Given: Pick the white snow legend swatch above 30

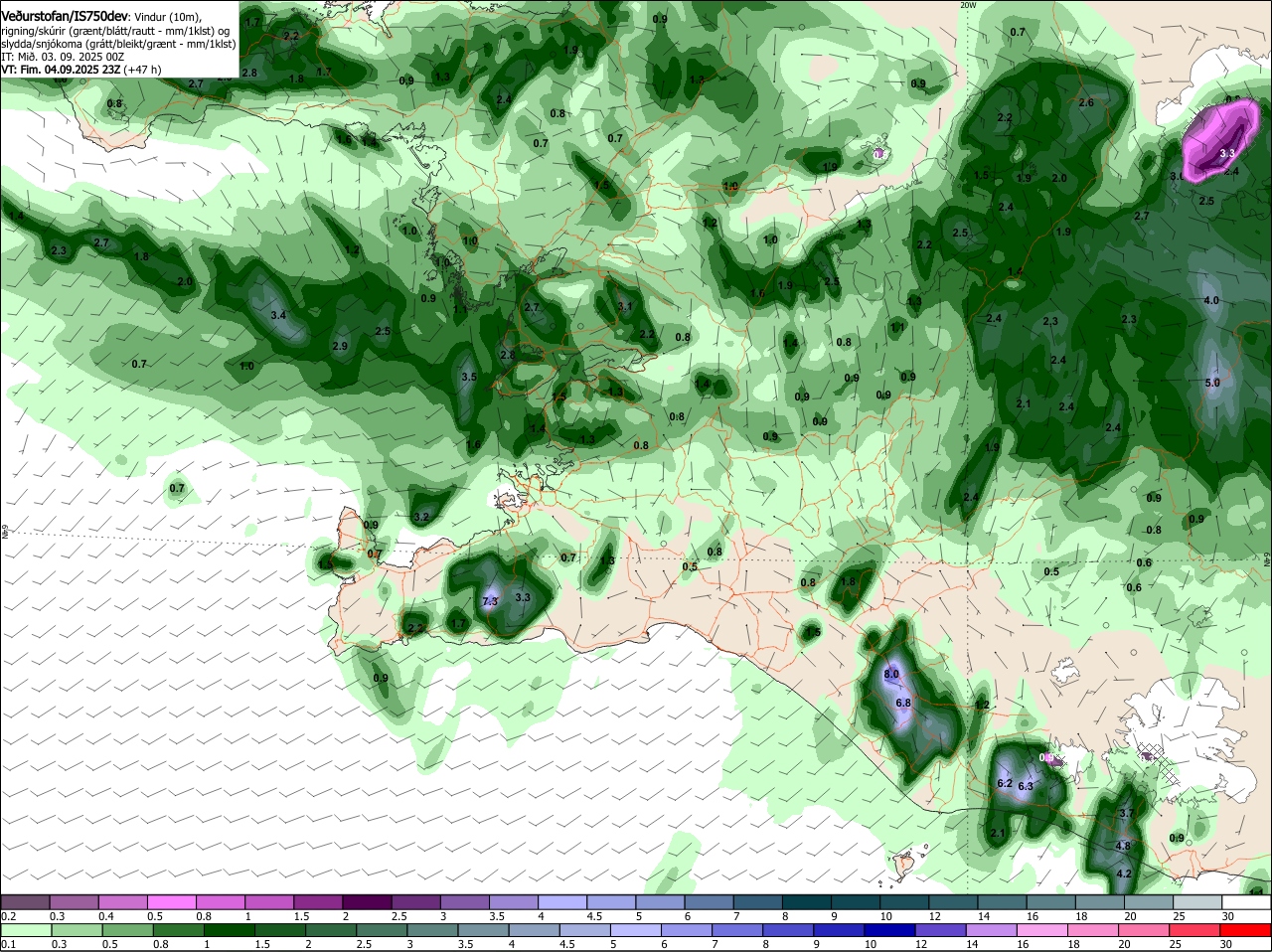Looking at the screenshot, I should [1246, 901].
